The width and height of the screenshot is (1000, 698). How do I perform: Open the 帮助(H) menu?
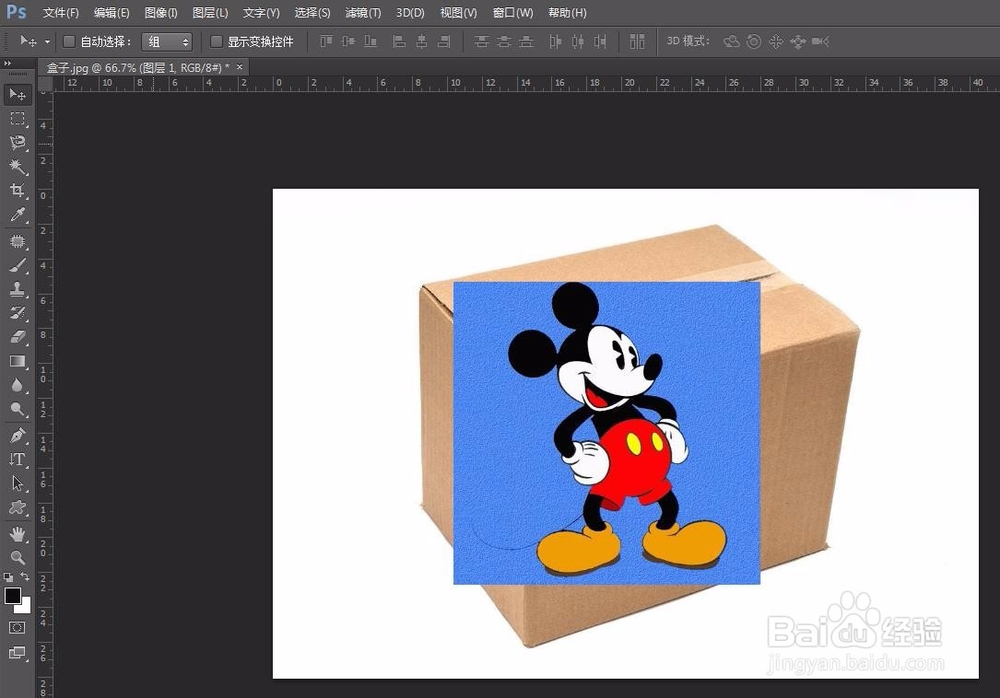567,13
